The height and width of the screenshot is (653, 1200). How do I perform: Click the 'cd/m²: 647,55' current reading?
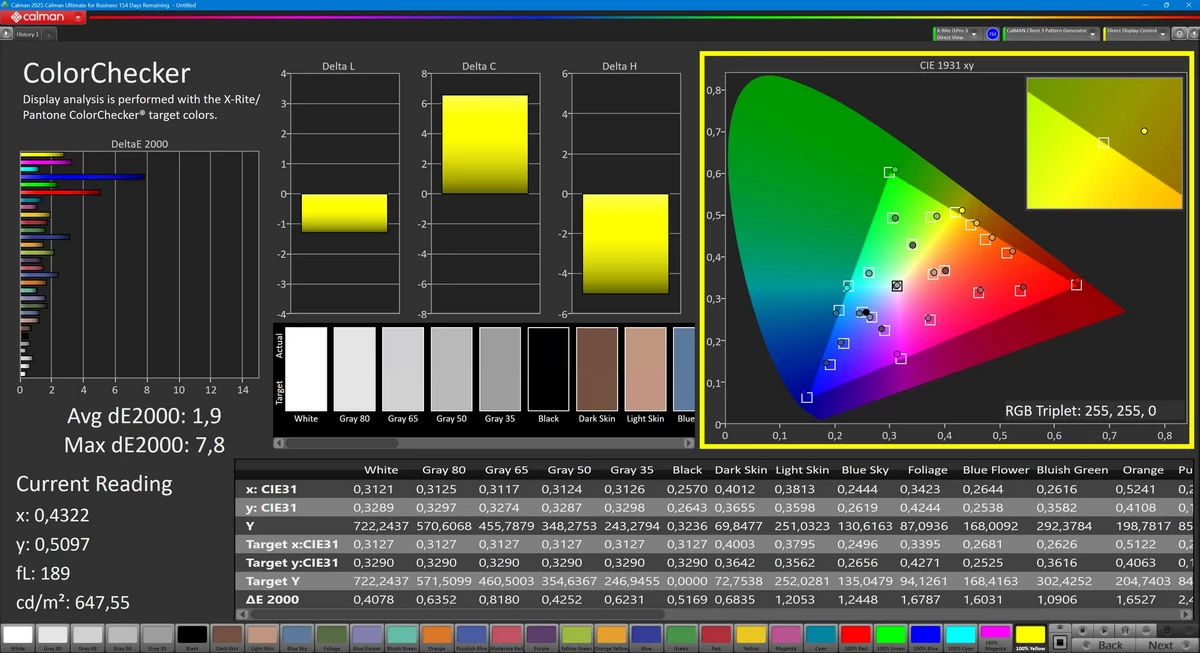pyautogui.click(x=72, y=603)
